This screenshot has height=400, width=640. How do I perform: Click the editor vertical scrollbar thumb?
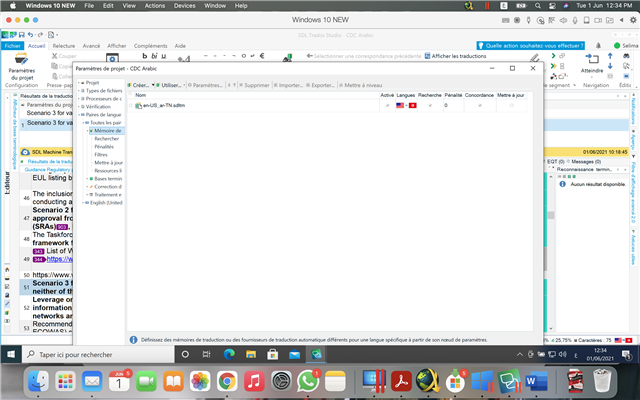[551, 215]
